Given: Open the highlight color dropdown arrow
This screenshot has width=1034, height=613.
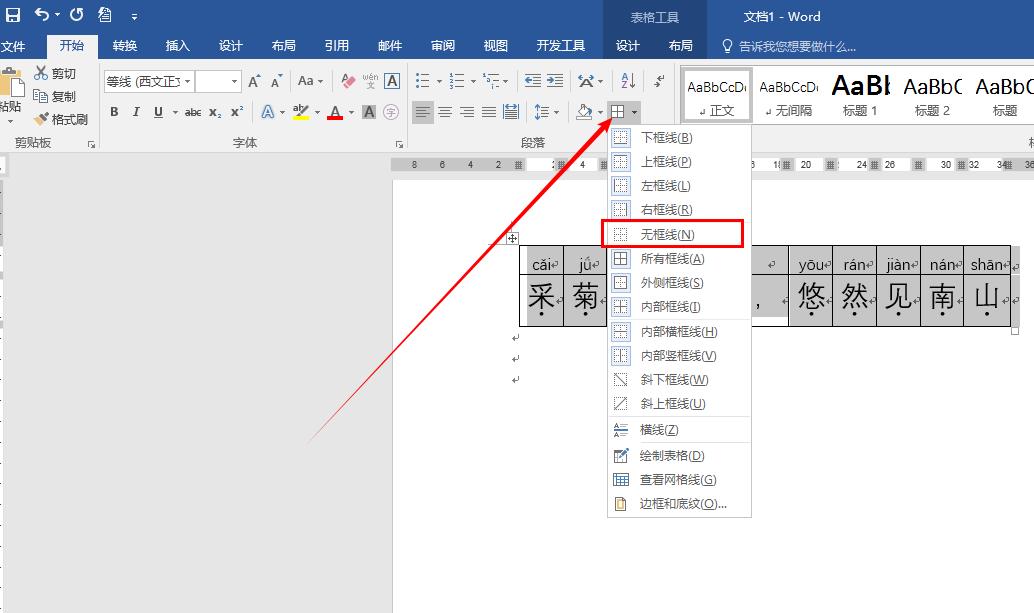Looking at the screenshot, I should (x=317, y=113).
